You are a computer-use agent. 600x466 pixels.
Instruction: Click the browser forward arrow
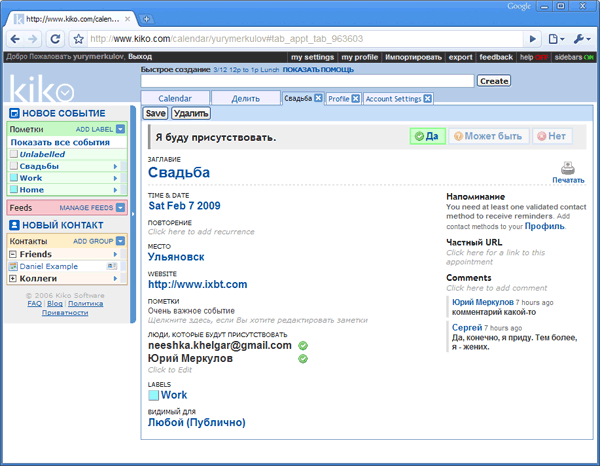pos(33,39)
